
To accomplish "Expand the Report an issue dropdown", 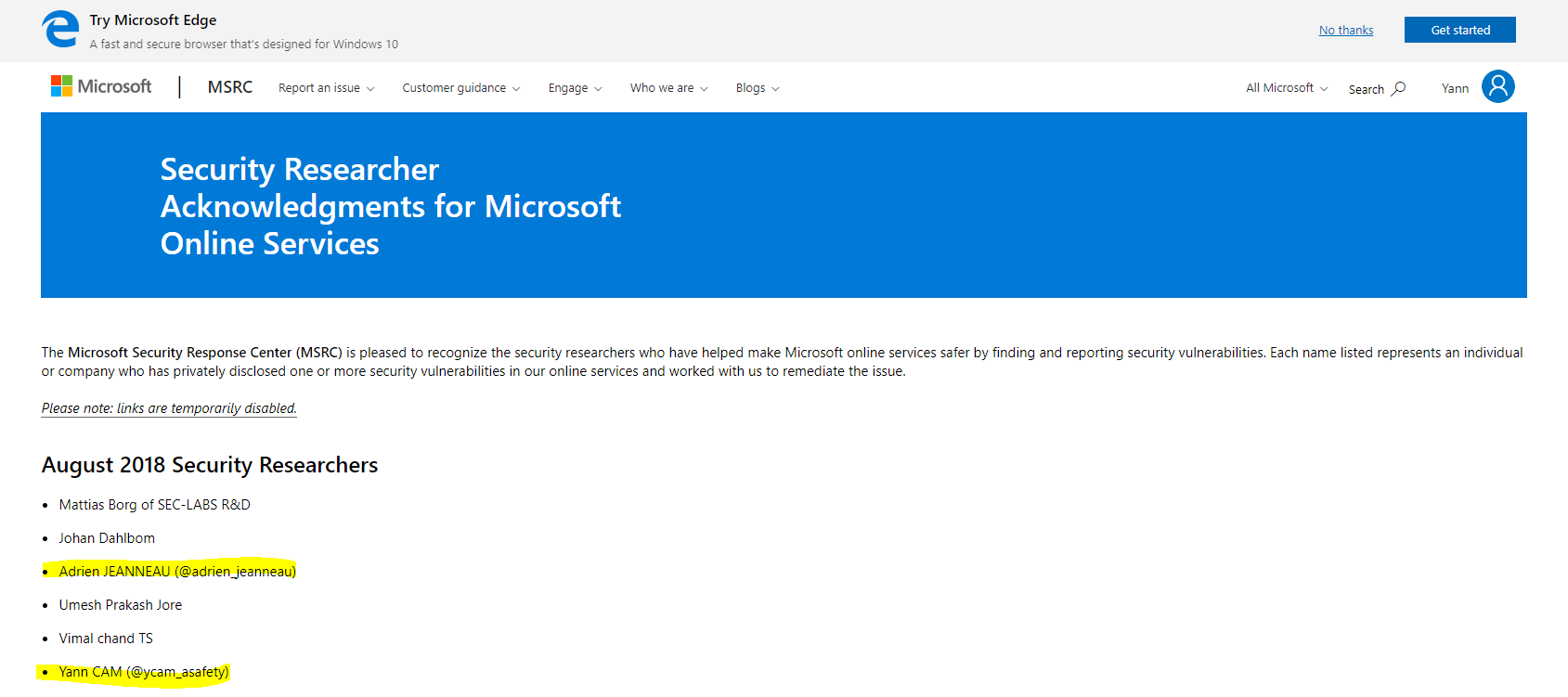I will pyautogui.click(x=326, y=88).
